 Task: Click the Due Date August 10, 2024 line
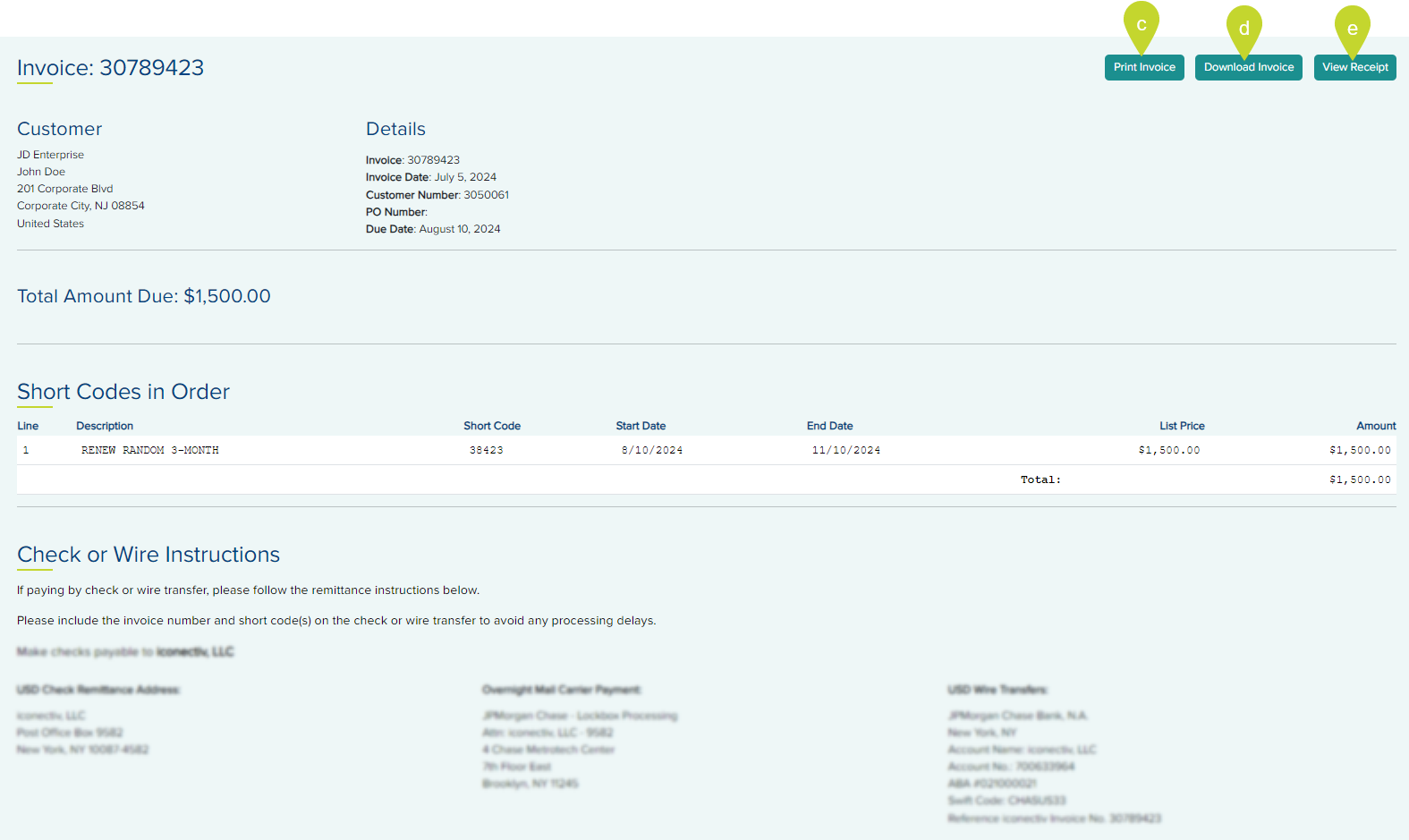(x=432, y=229)
